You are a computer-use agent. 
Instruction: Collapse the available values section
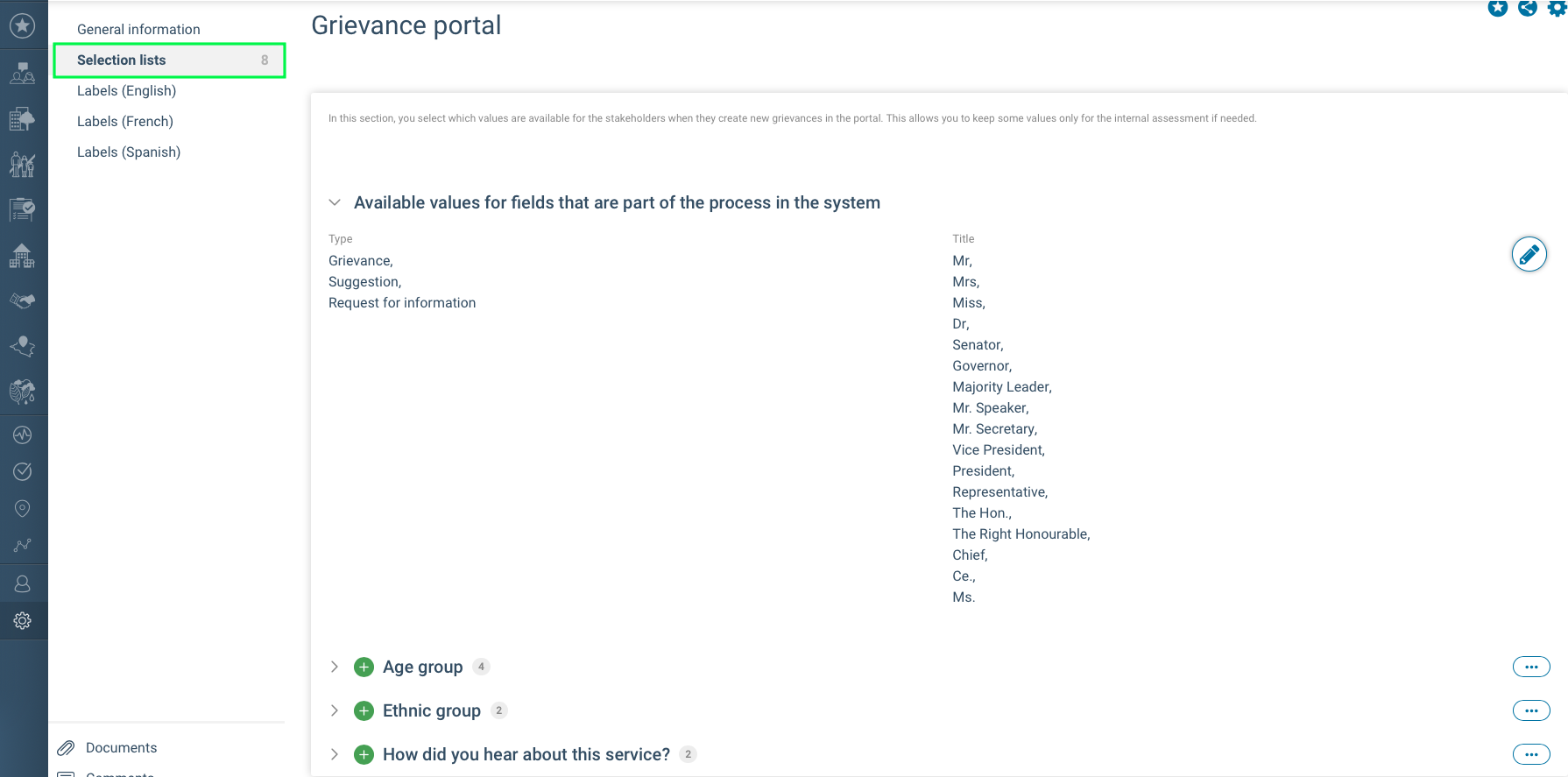(x=334, y=201)
